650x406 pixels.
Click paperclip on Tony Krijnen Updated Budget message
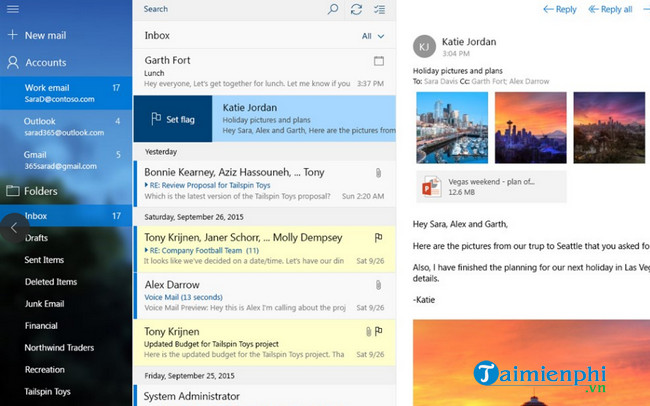[368, 331]
